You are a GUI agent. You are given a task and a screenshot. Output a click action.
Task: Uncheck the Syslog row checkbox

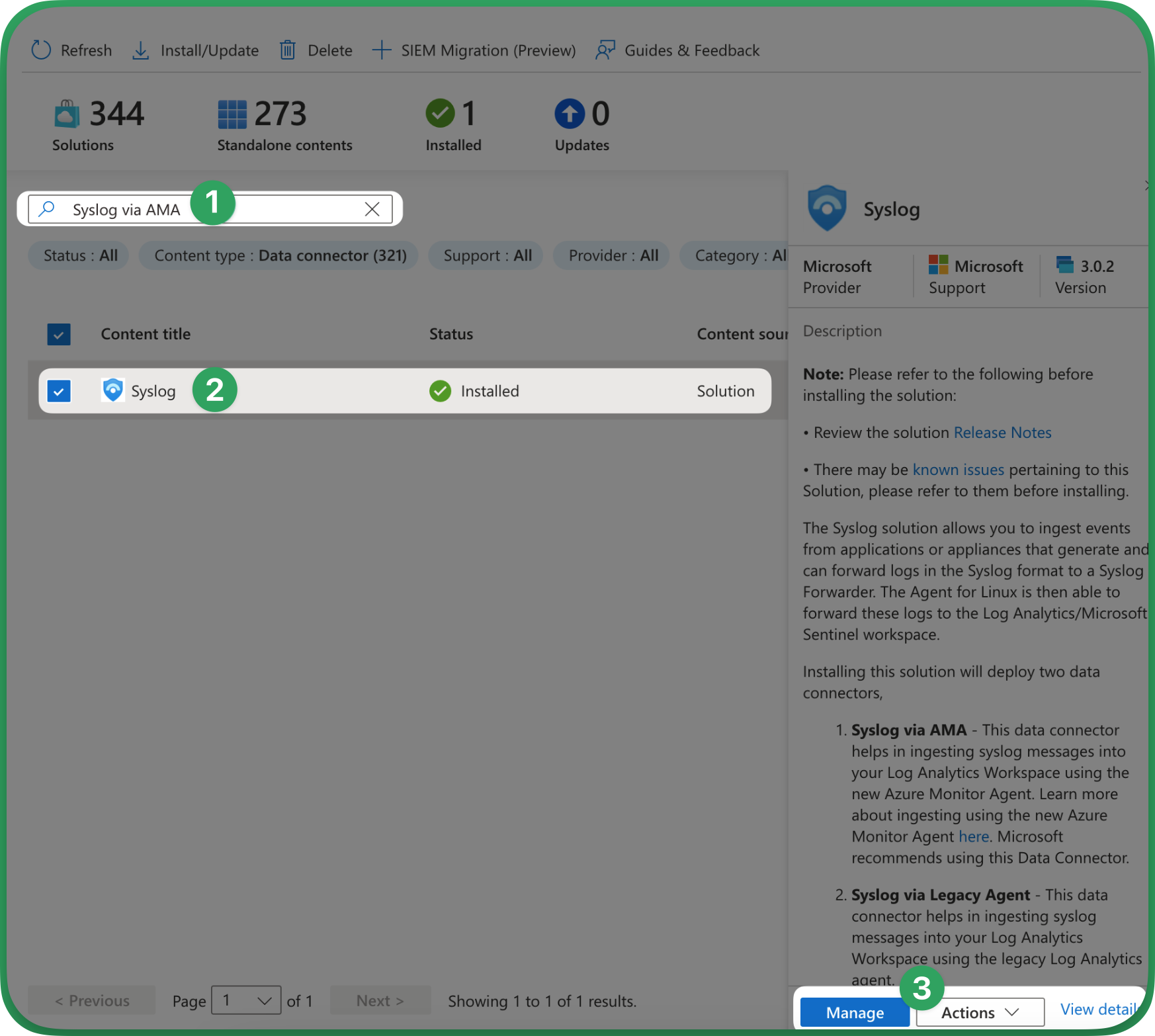(59, 391)
